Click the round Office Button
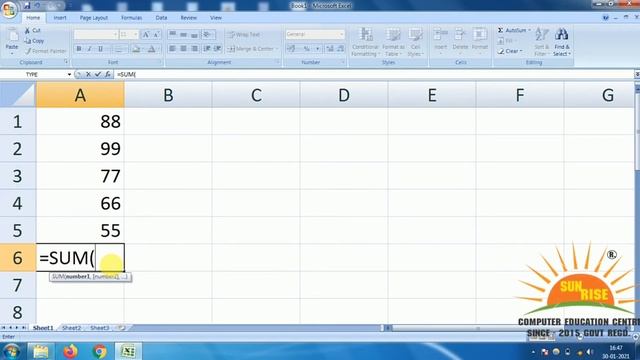640x360 pixels. [x=9, y=10]
